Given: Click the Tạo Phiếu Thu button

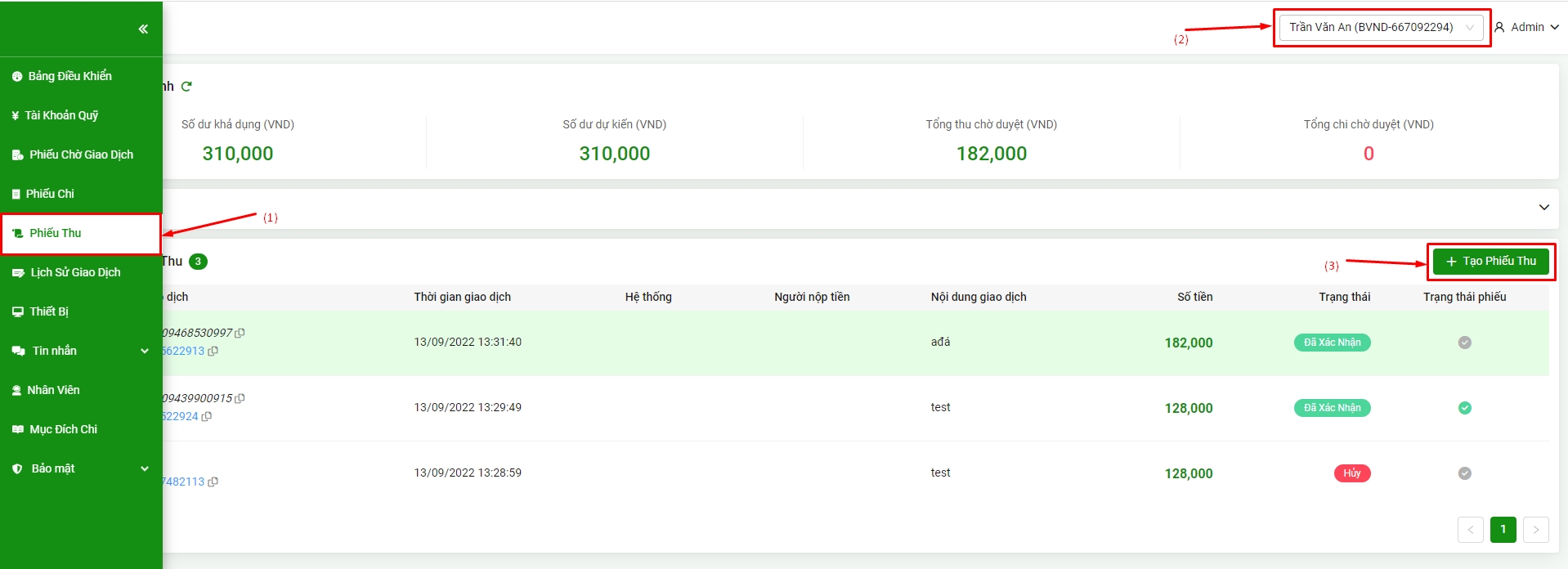Looking at the screenshot, I should pos(1490,262).
